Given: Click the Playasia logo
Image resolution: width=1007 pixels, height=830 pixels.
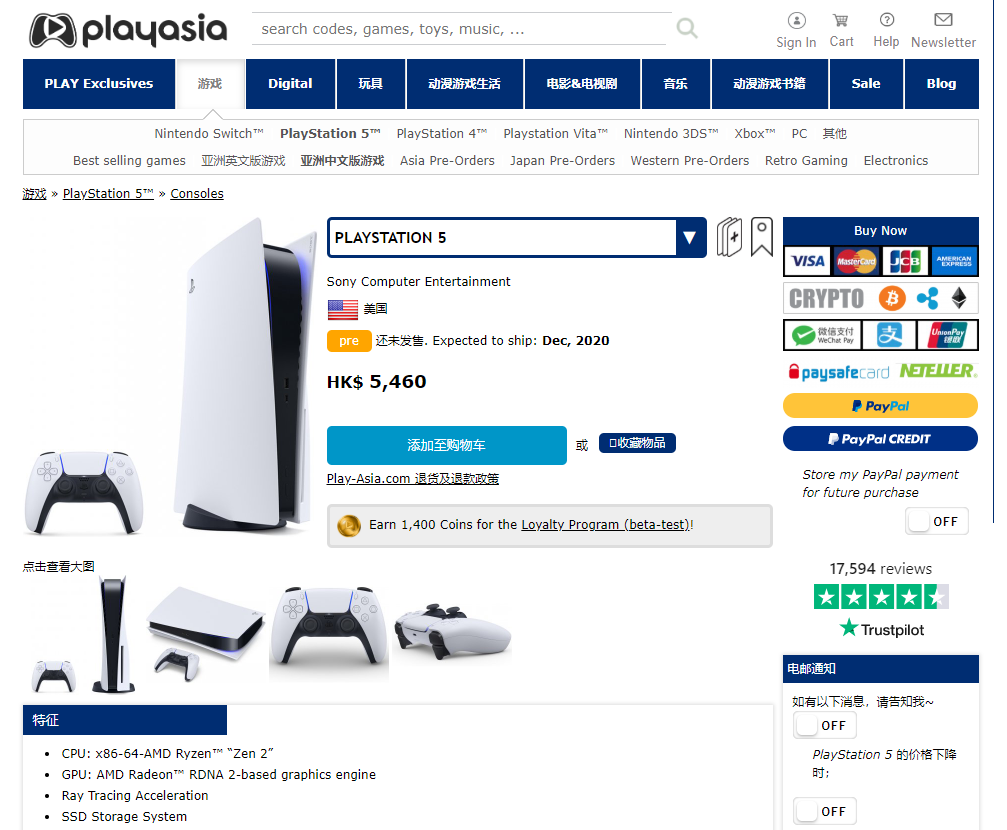Looking at the screenshot, I should point(128,30).
